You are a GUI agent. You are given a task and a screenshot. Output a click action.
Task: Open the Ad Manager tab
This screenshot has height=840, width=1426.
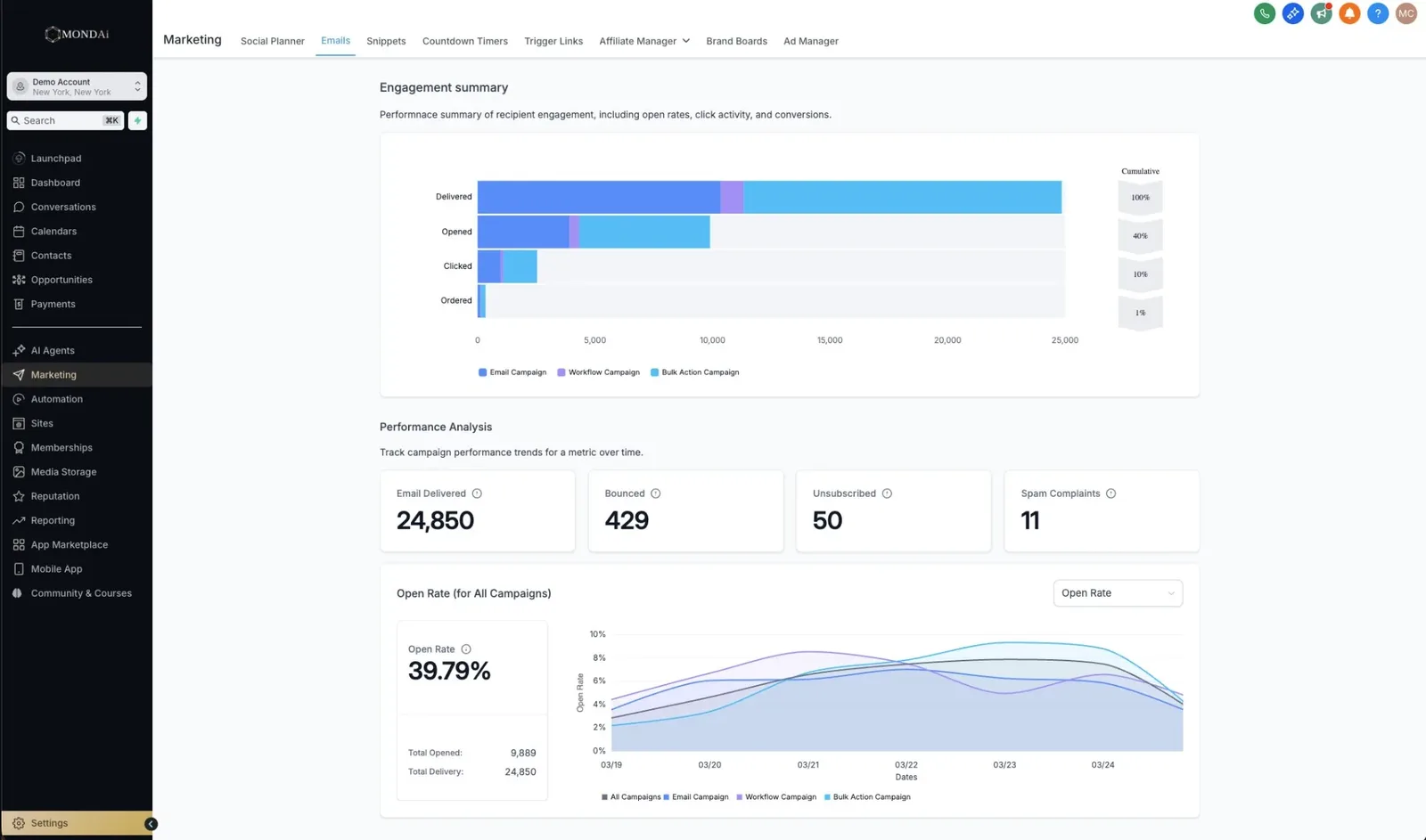click(x=811, y=41)
